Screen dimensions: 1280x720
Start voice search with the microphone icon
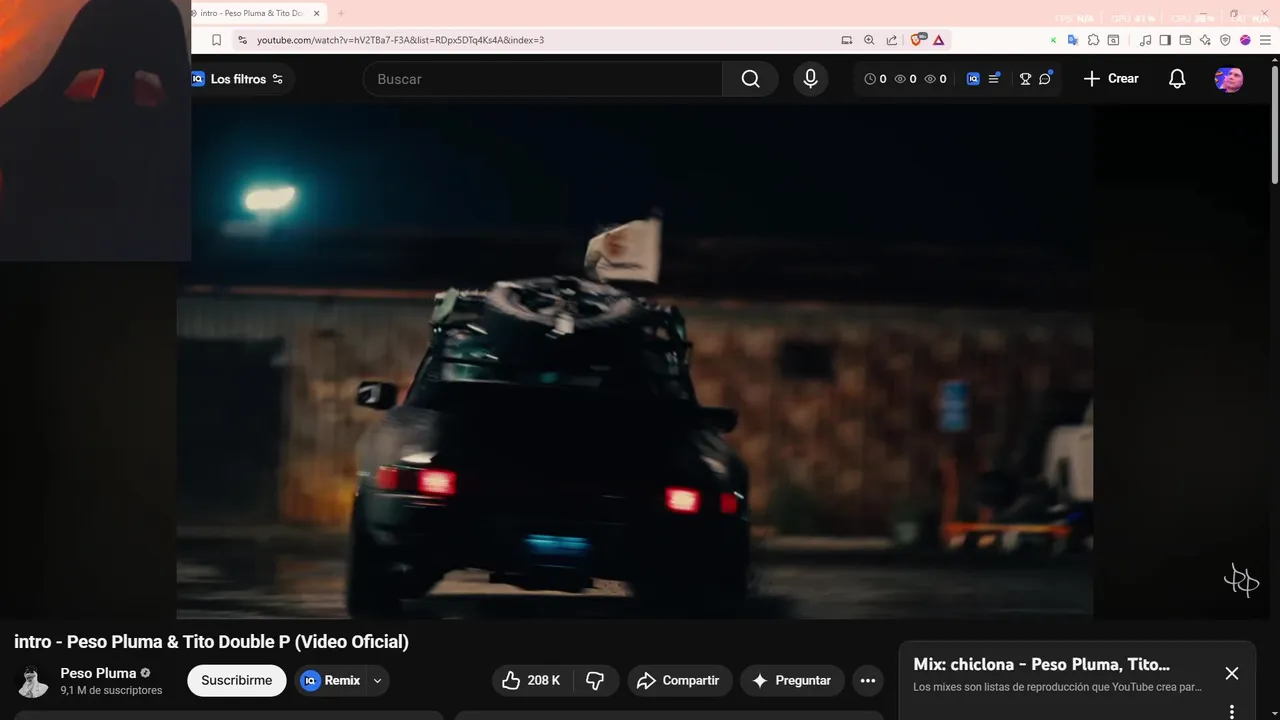pos(810,79)
